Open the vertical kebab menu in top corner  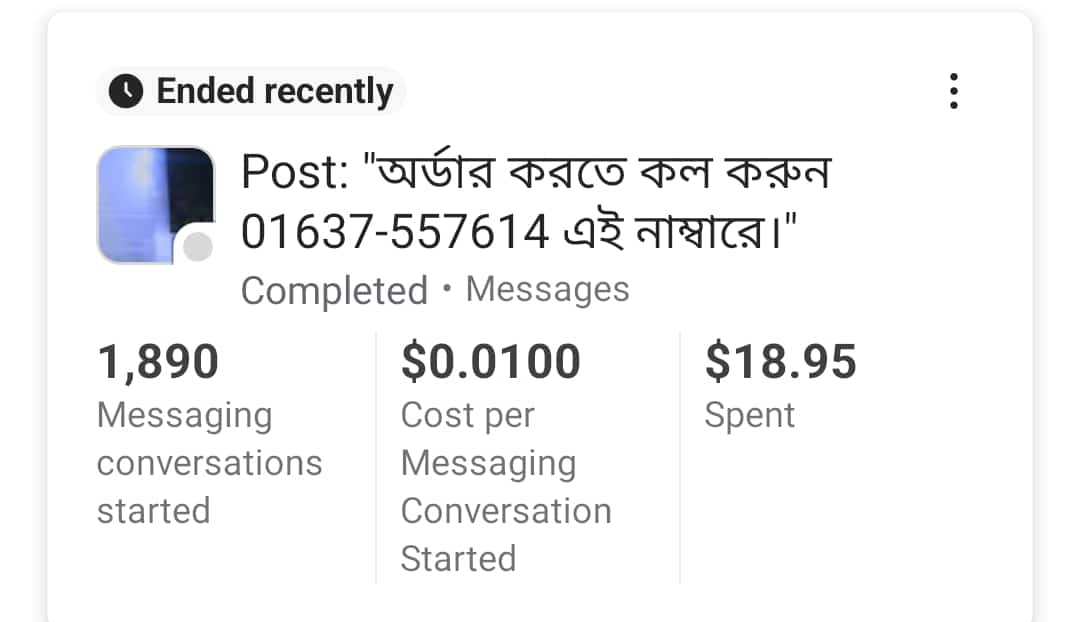coord(954,91)
